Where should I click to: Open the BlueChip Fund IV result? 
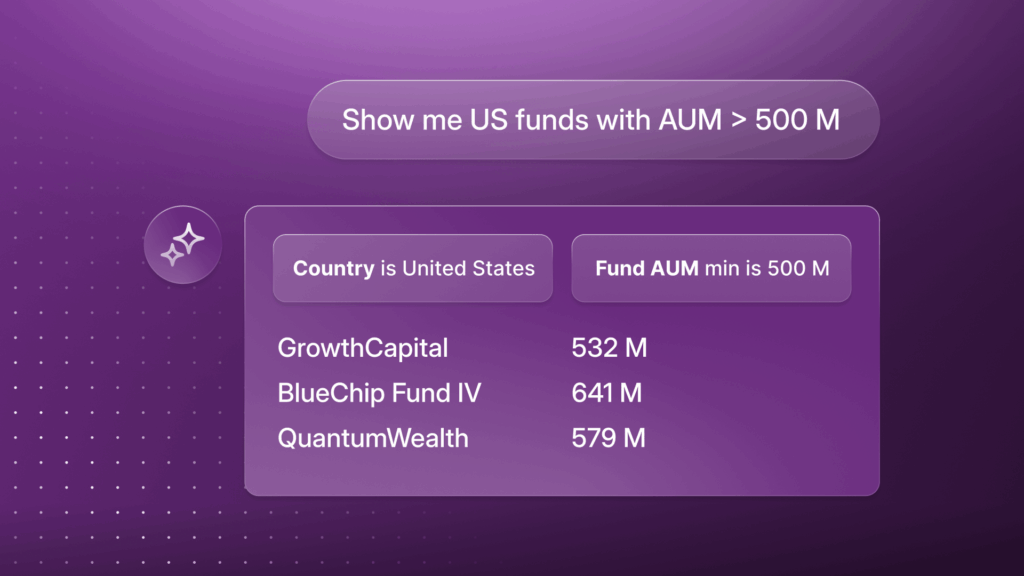point(379,393)
